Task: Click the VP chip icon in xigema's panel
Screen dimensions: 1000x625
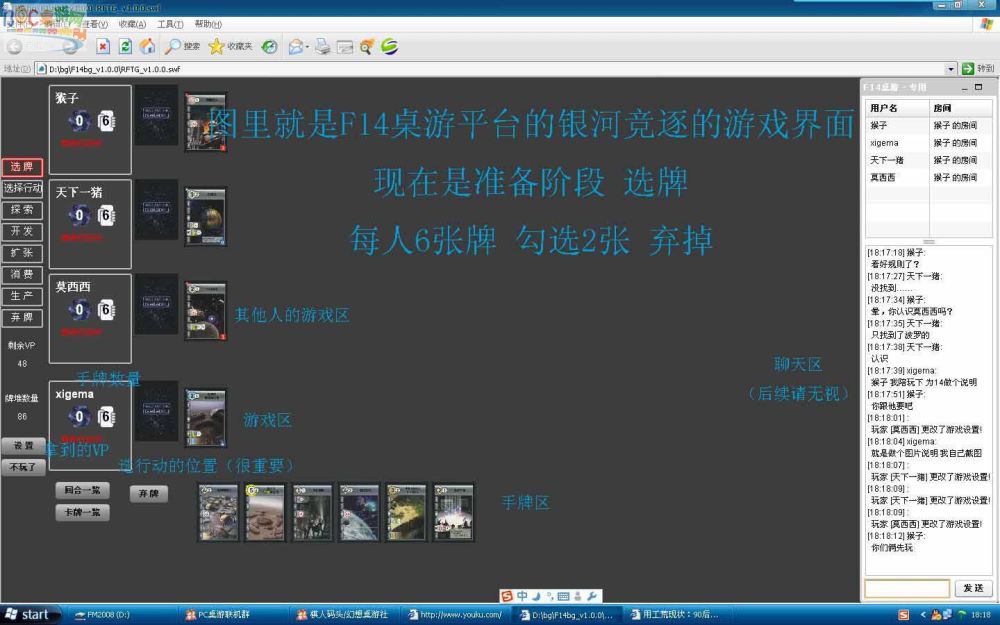Action: [78, 417]
